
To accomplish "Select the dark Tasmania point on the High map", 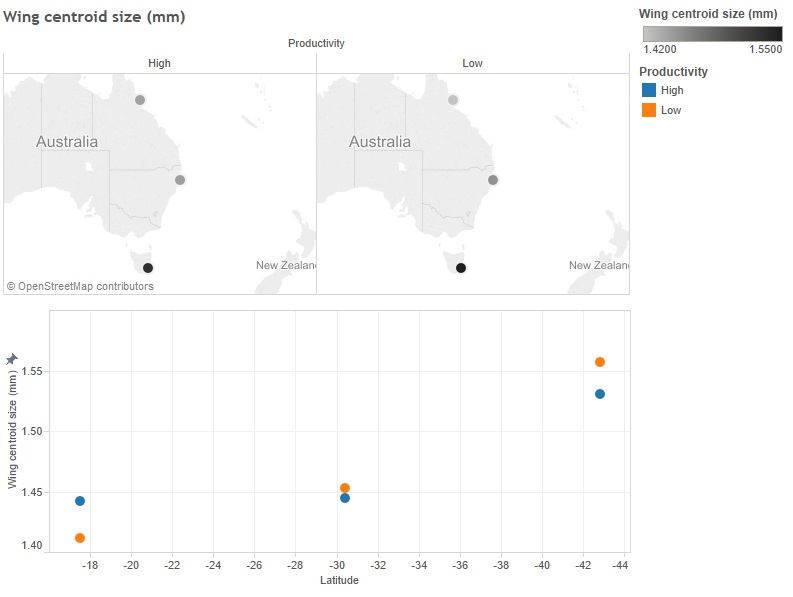I will [148, 268].
